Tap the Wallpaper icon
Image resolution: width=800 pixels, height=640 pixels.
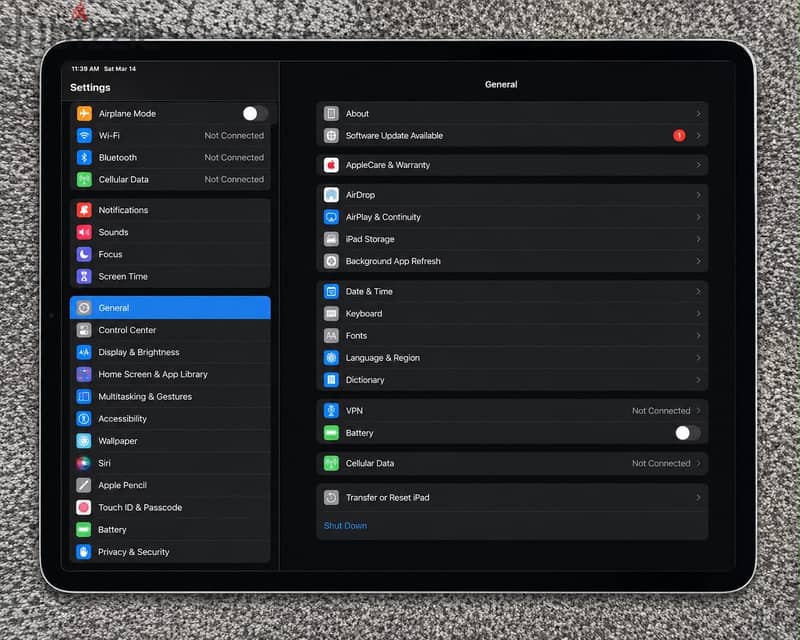[x=84, y=441]
